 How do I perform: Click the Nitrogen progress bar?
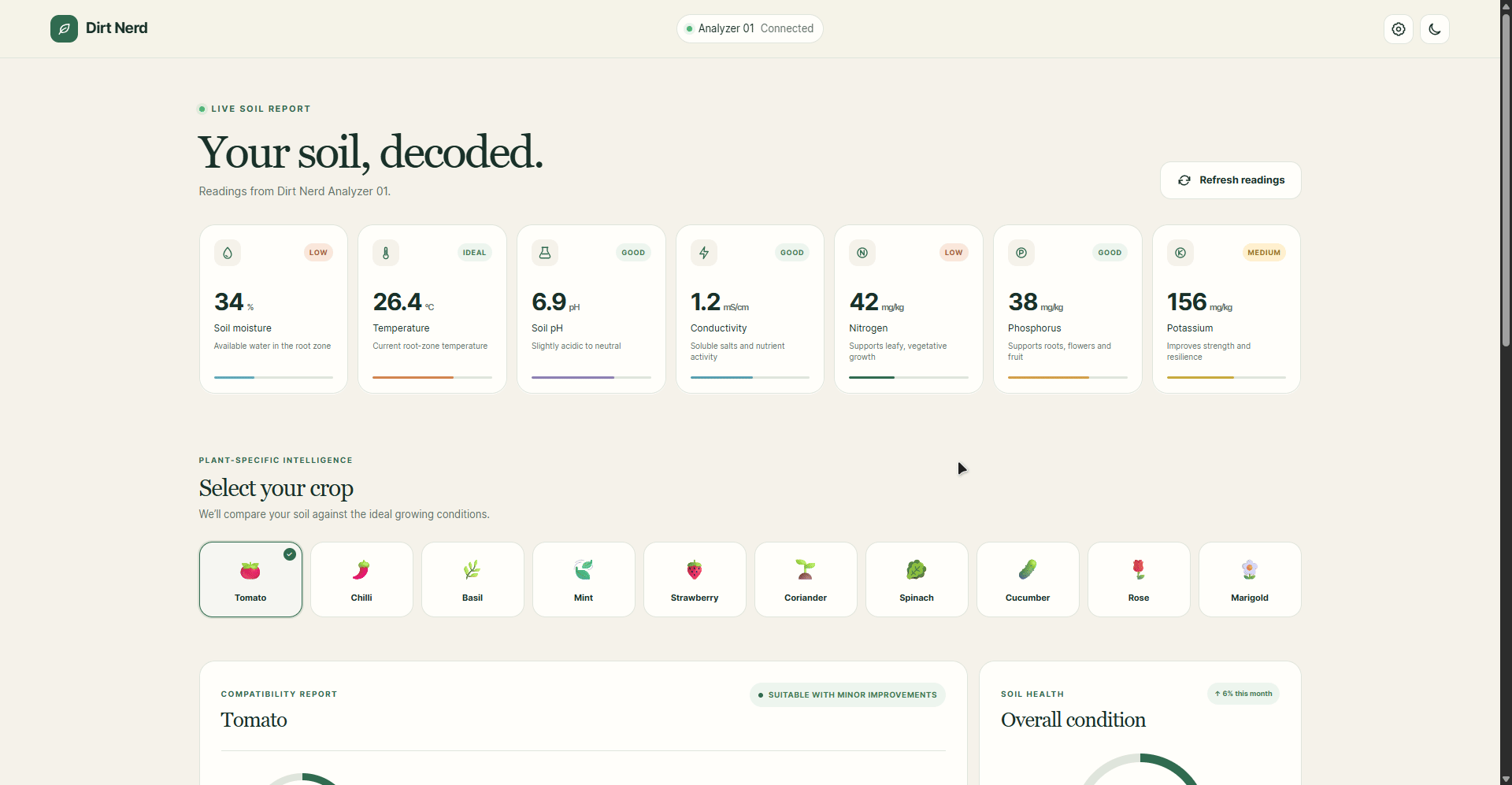(x=909, y=378)
